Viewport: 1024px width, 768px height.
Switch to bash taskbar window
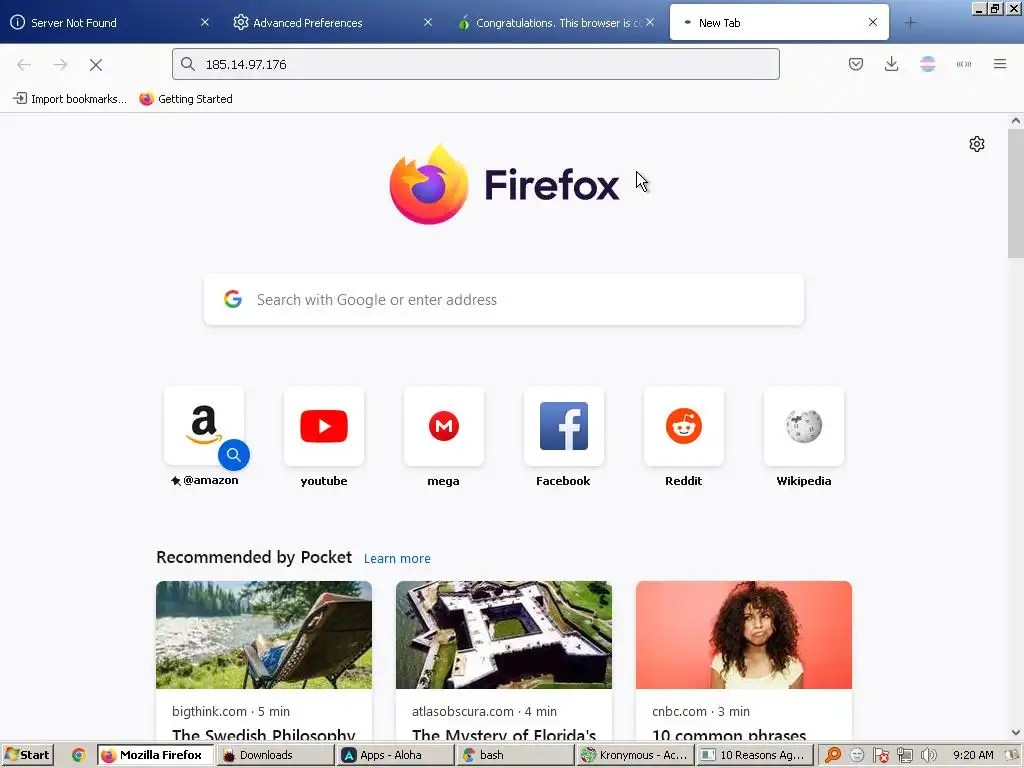click(x=515, y=755)
